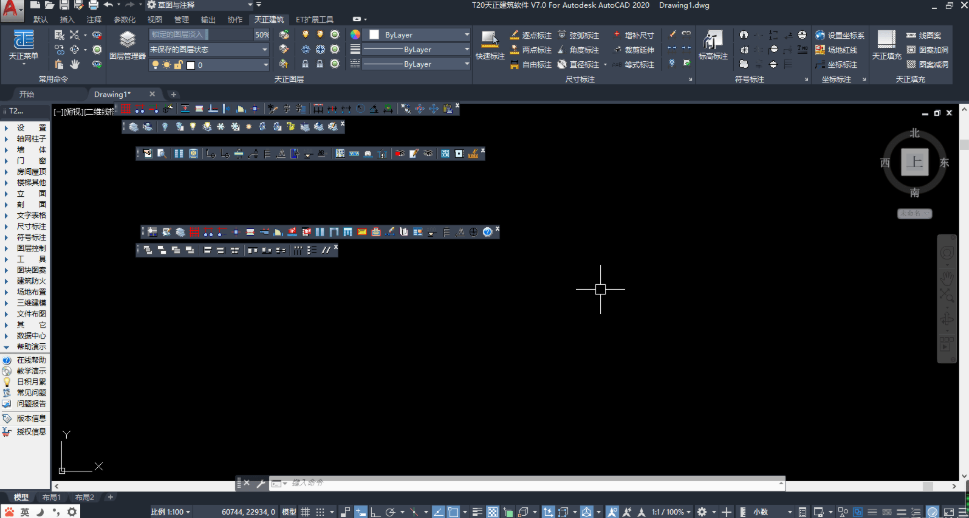Open the lineweight ByLayer dropdown

click(x=417, y=49)
